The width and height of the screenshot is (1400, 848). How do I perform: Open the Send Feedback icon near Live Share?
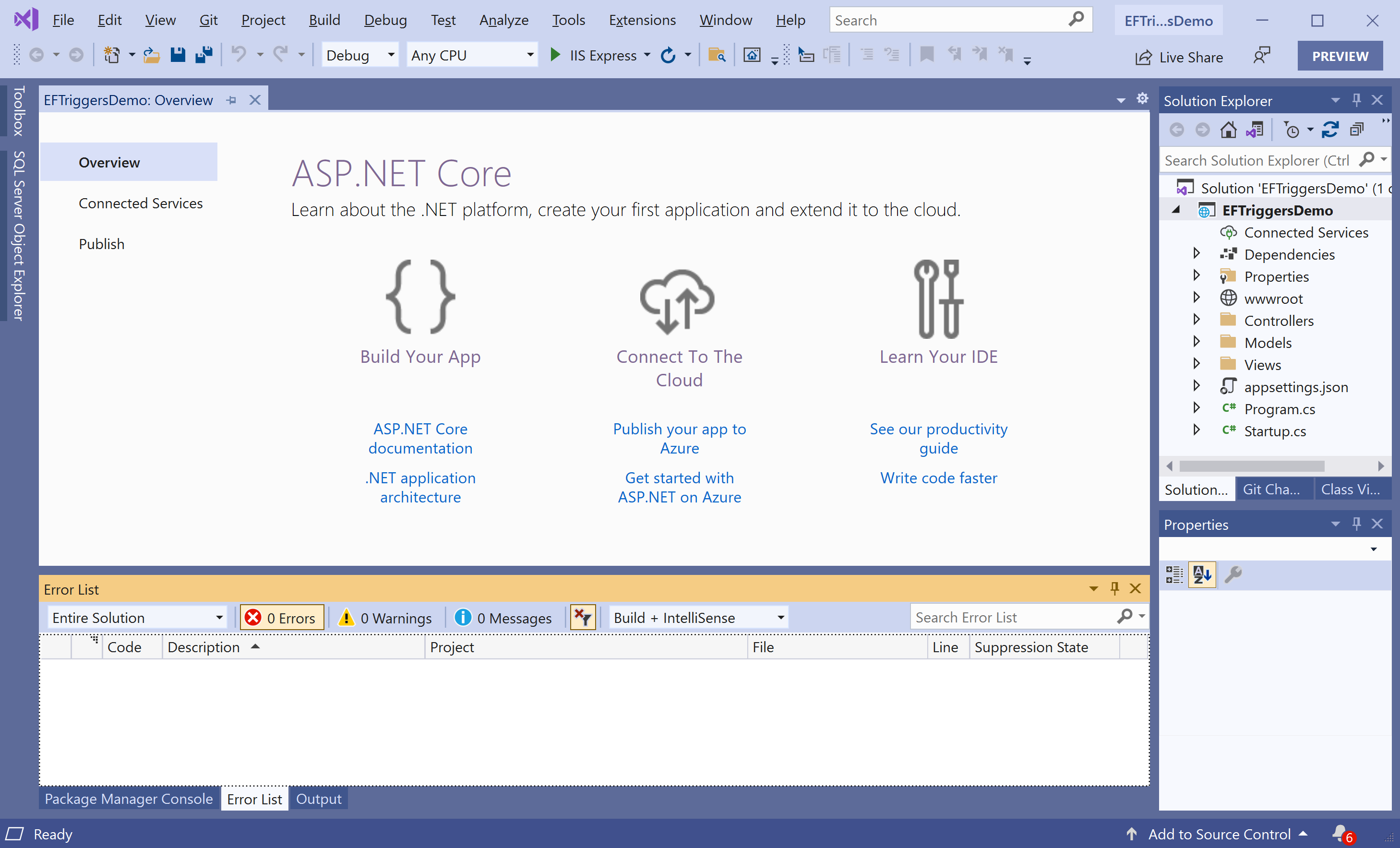point(1261,56)
